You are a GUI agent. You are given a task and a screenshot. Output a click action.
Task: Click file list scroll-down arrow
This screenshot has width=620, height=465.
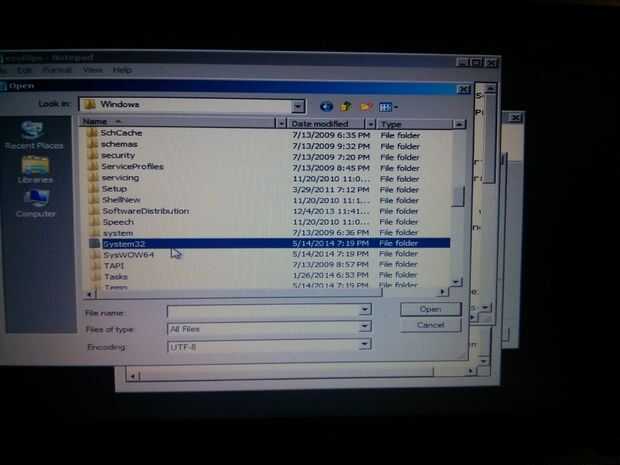pos(456,282)
